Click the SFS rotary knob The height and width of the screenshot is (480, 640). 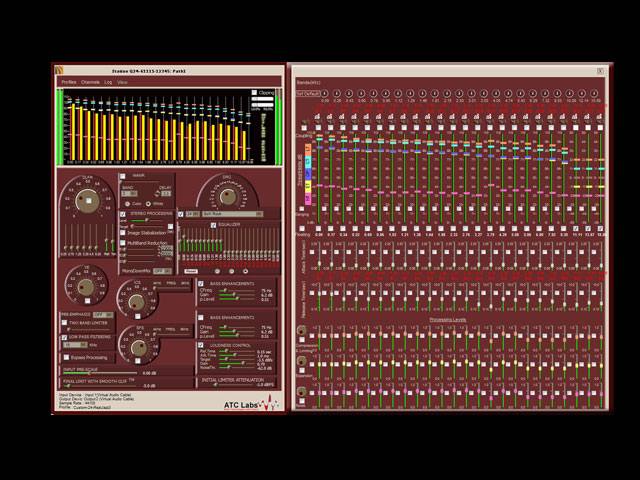coord(139,348)
